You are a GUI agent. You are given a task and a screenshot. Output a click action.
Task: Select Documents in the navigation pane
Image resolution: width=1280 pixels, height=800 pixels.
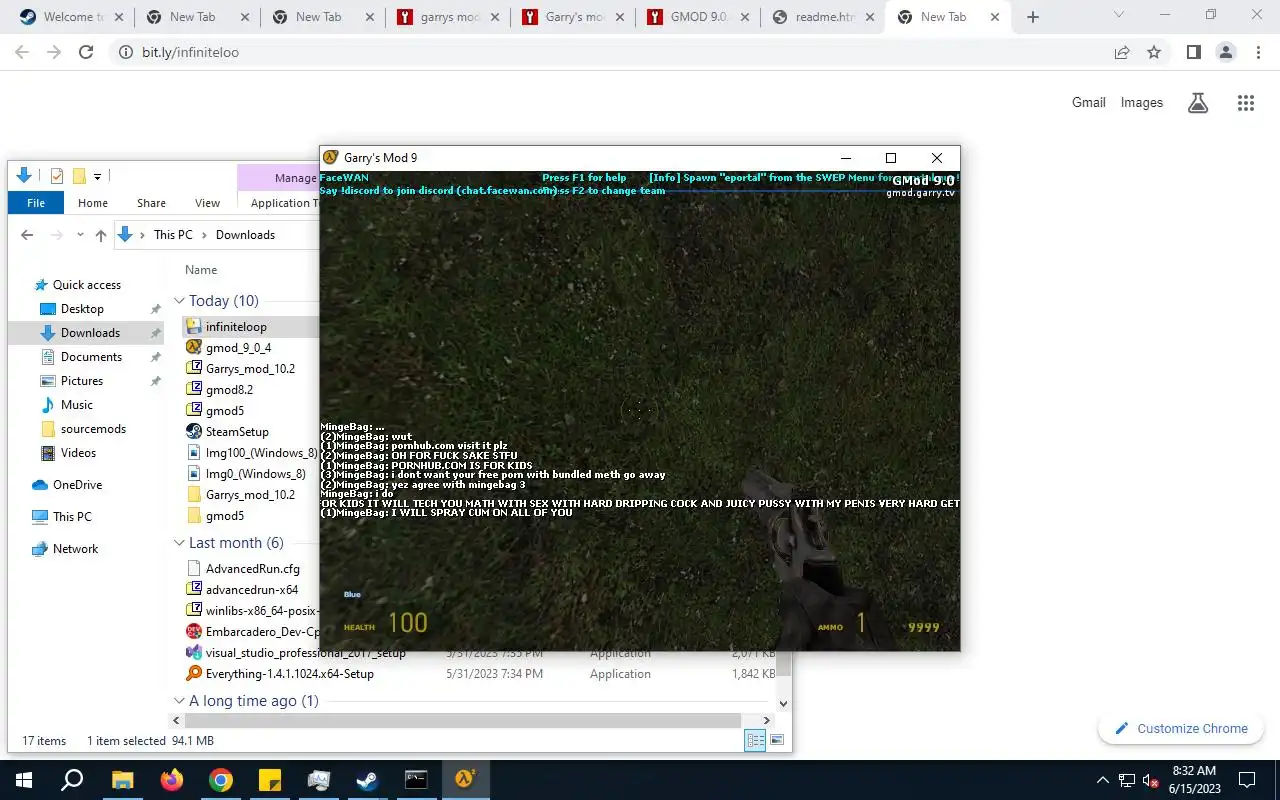[x=91, y=357]
